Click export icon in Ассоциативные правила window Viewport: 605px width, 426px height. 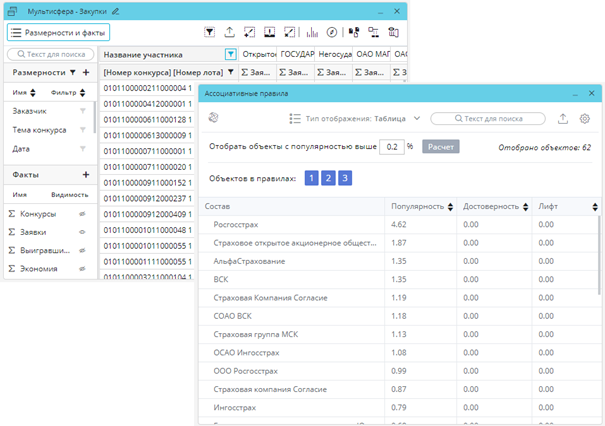click(563, 118)
